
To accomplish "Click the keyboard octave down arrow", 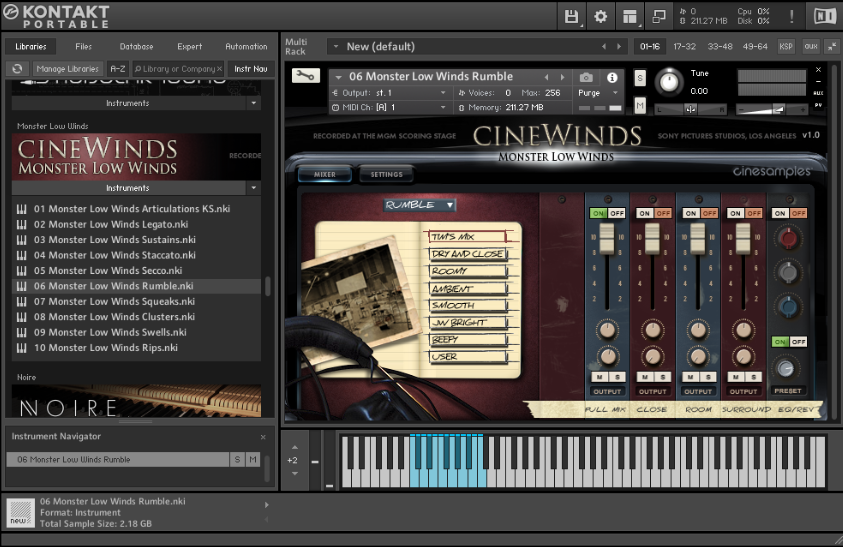I will click(295, 473).
